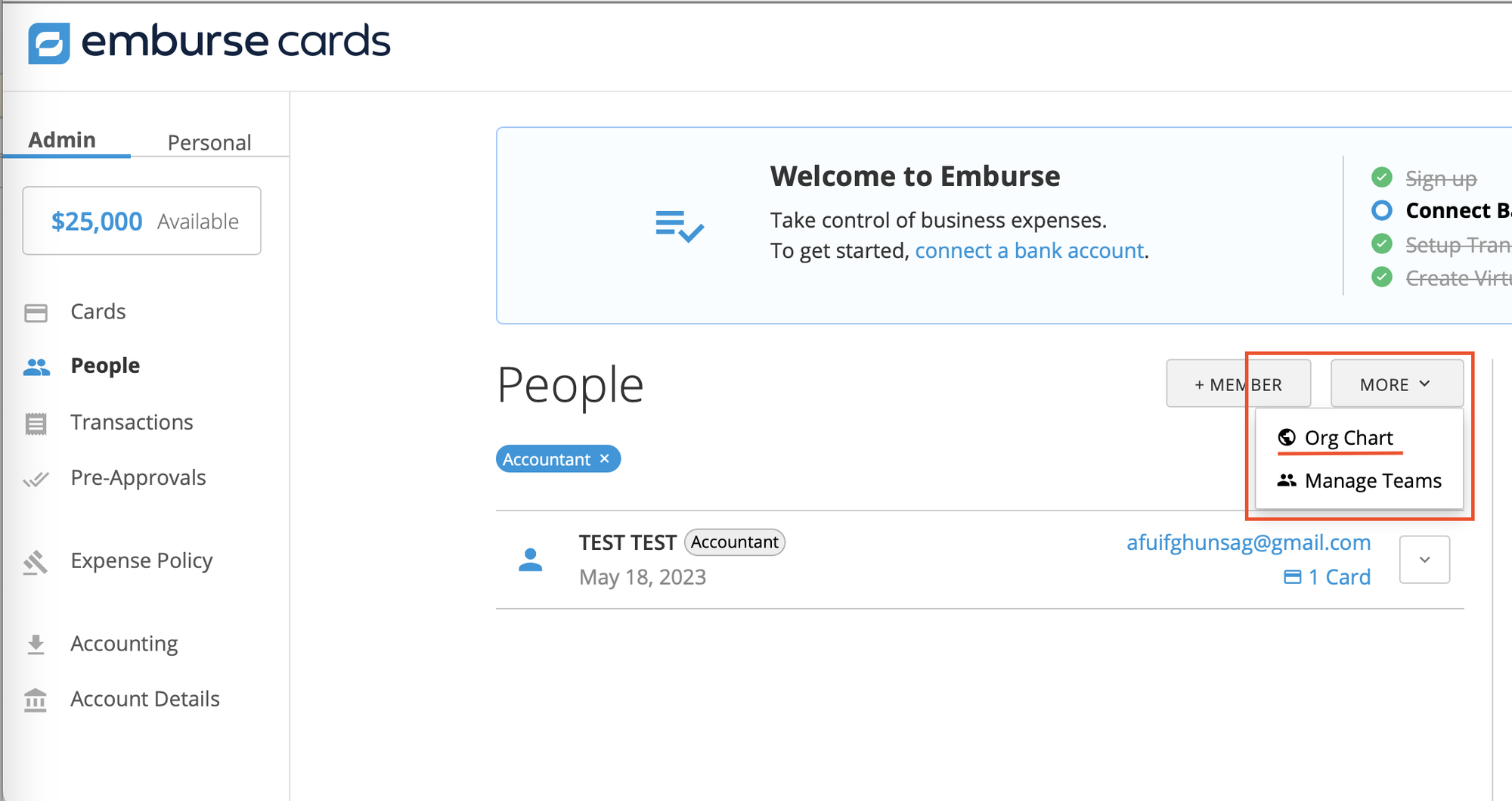The height and width of the screenshot is (801, 1512).
Task: Expand the MORE dropdown
Action: tap(1396, 383)
